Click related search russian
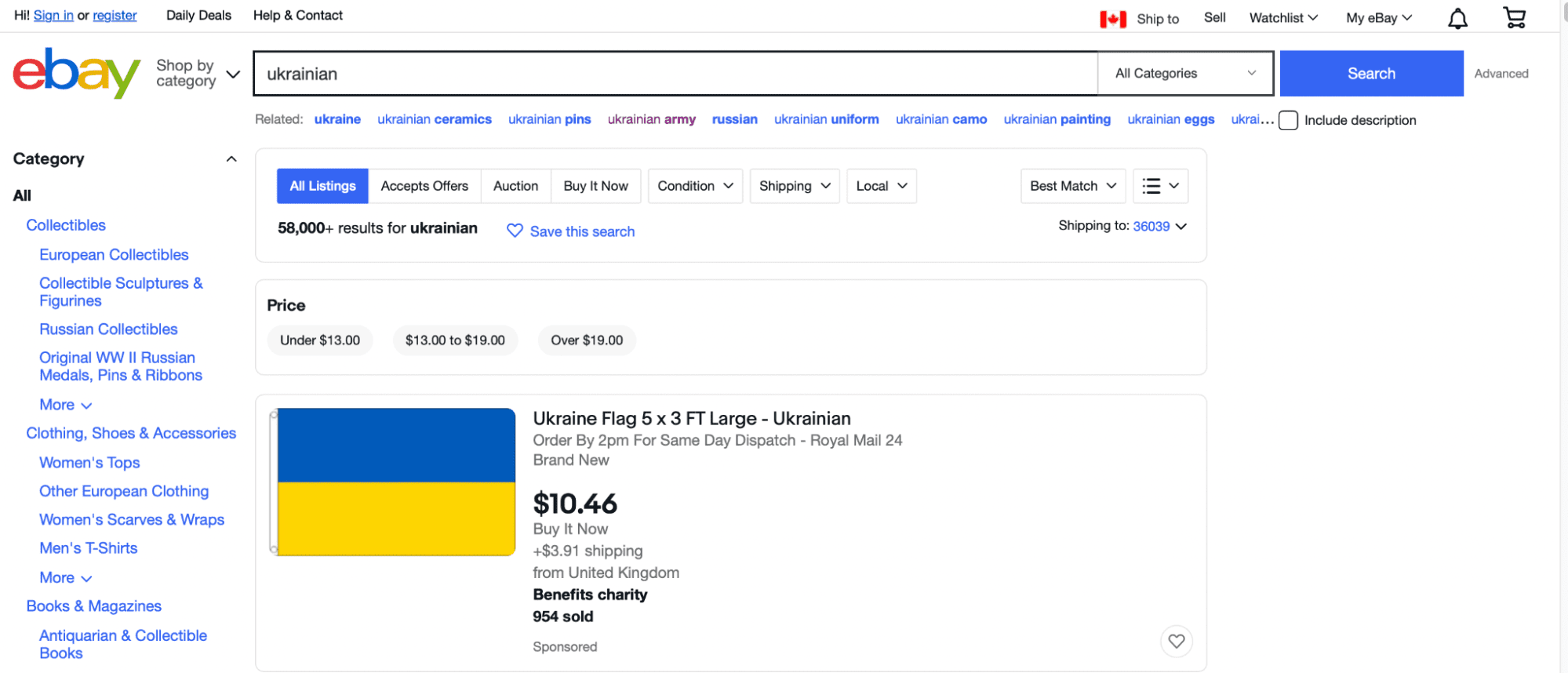Image resolution: width=1568 pixels, height=673 pixels. click(734, 118)
